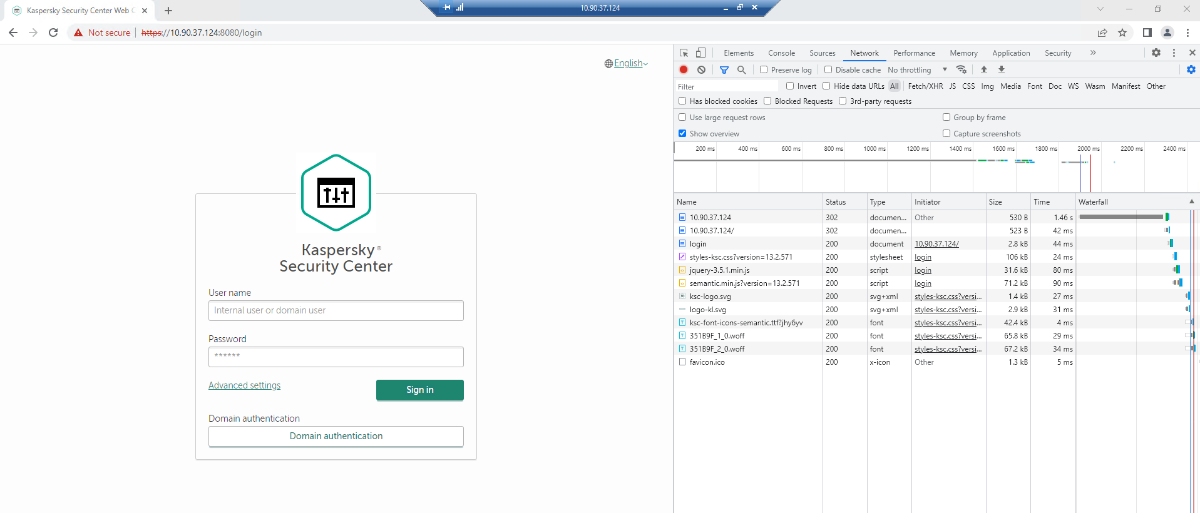
Task: Check 3rd-party requests
Action: pyautogui.click(x=843, y=101)
